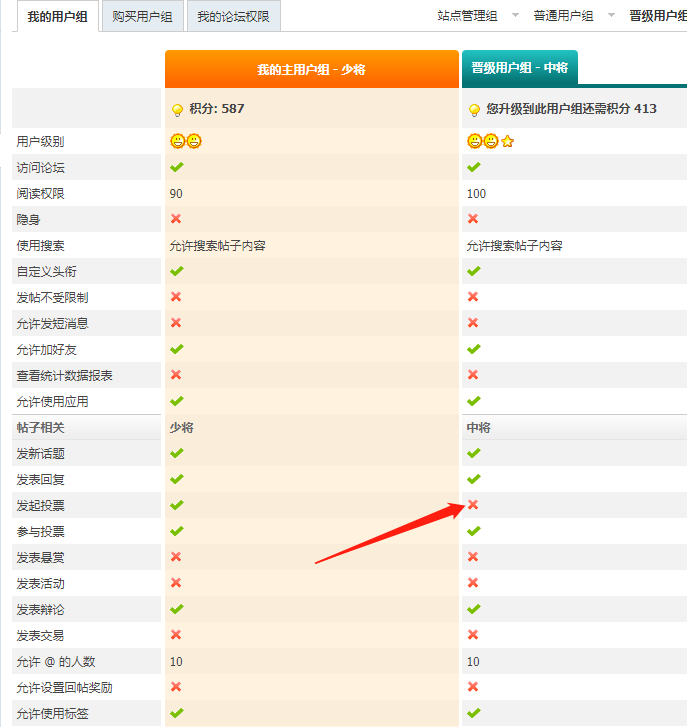This screenshot has height=727, width=687.
Task: Click the 帖子相关 section row label
Action: click(40, 427)
